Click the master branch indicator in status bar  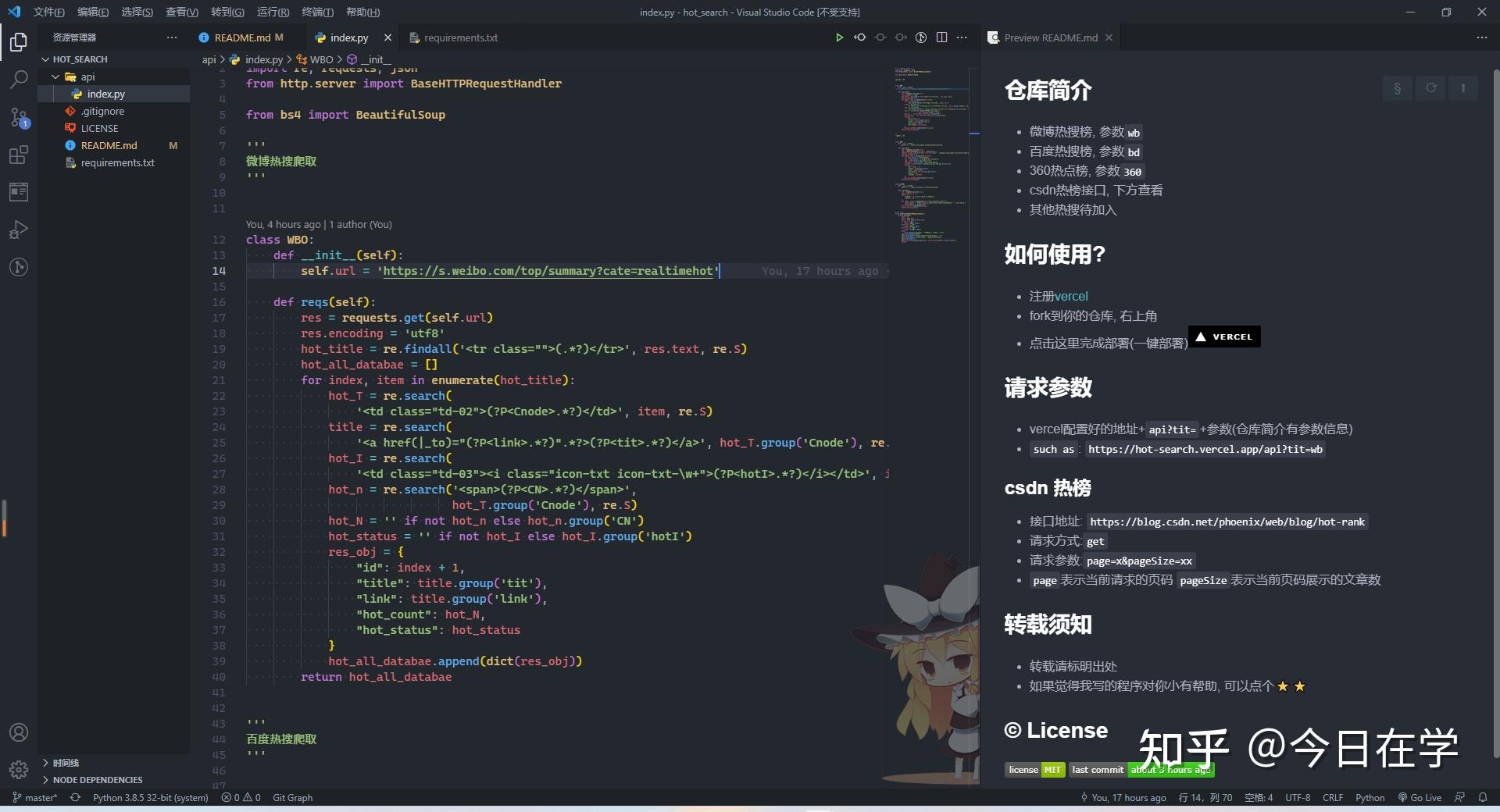pos(34,797)
